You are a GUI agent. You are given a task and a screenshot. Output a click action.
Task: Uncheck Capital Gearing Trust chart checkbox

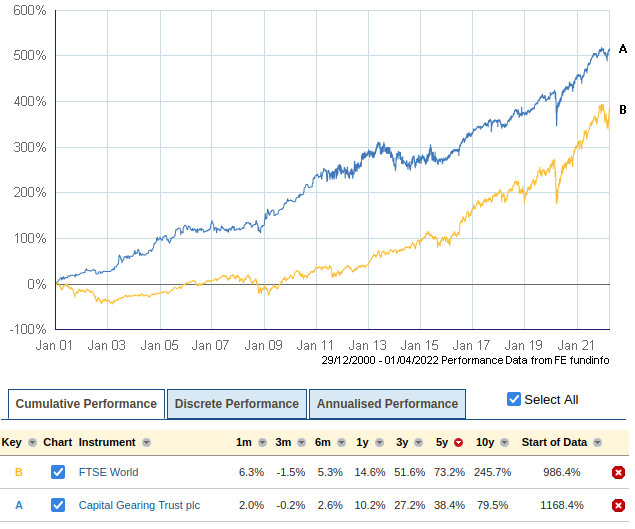tap(58, 505)
